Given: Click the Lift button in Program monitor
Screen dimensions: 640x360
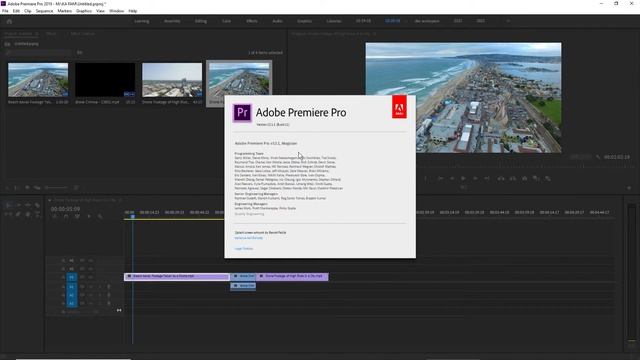Looking at the screenshot, I should (x=501, y=178).
